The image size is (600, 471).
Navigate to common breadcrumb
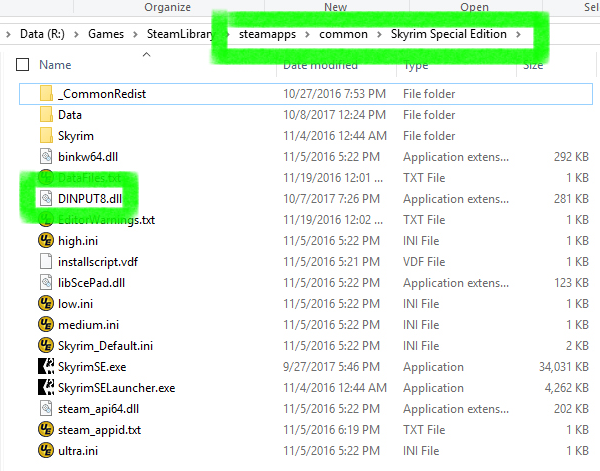(343, 34)
